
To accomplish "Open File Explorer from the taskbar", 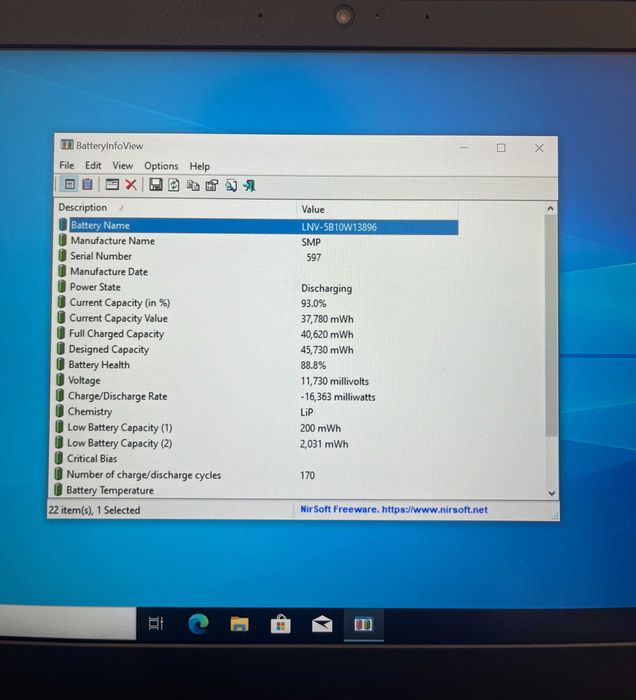I will pos(239,624).
